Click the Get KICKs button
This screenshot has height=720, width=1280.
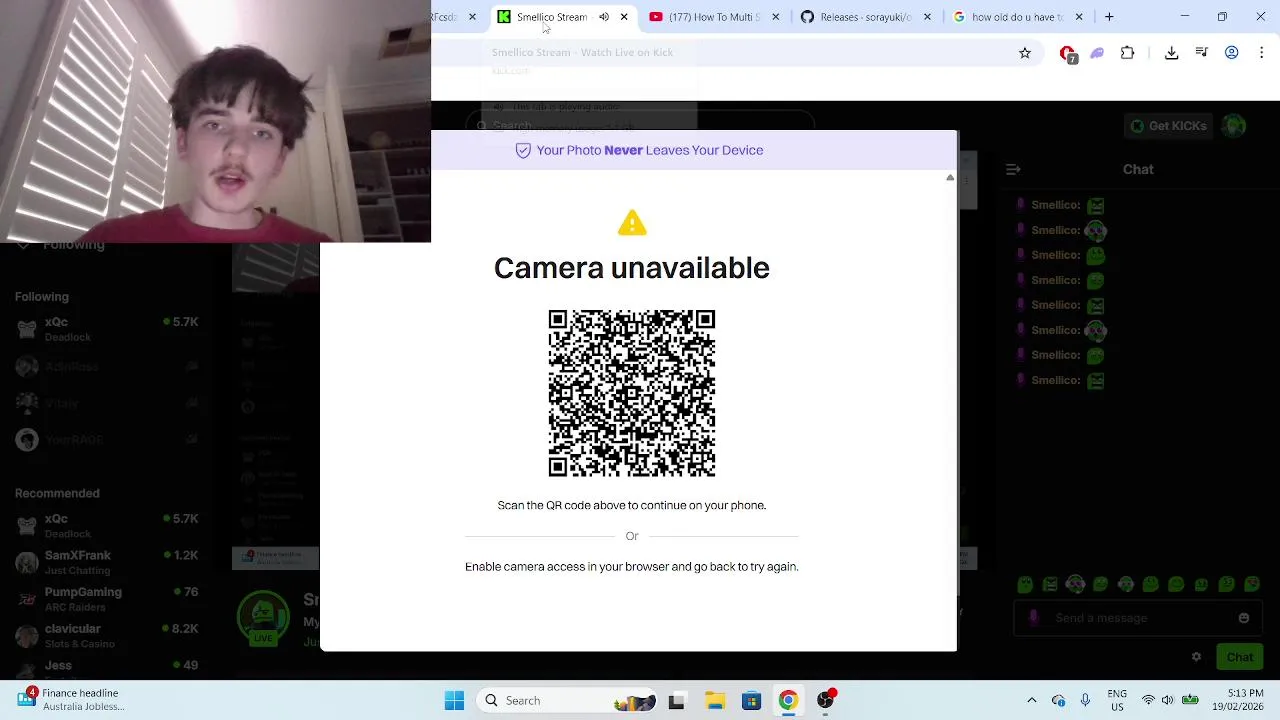click(x=1168, y=126)
